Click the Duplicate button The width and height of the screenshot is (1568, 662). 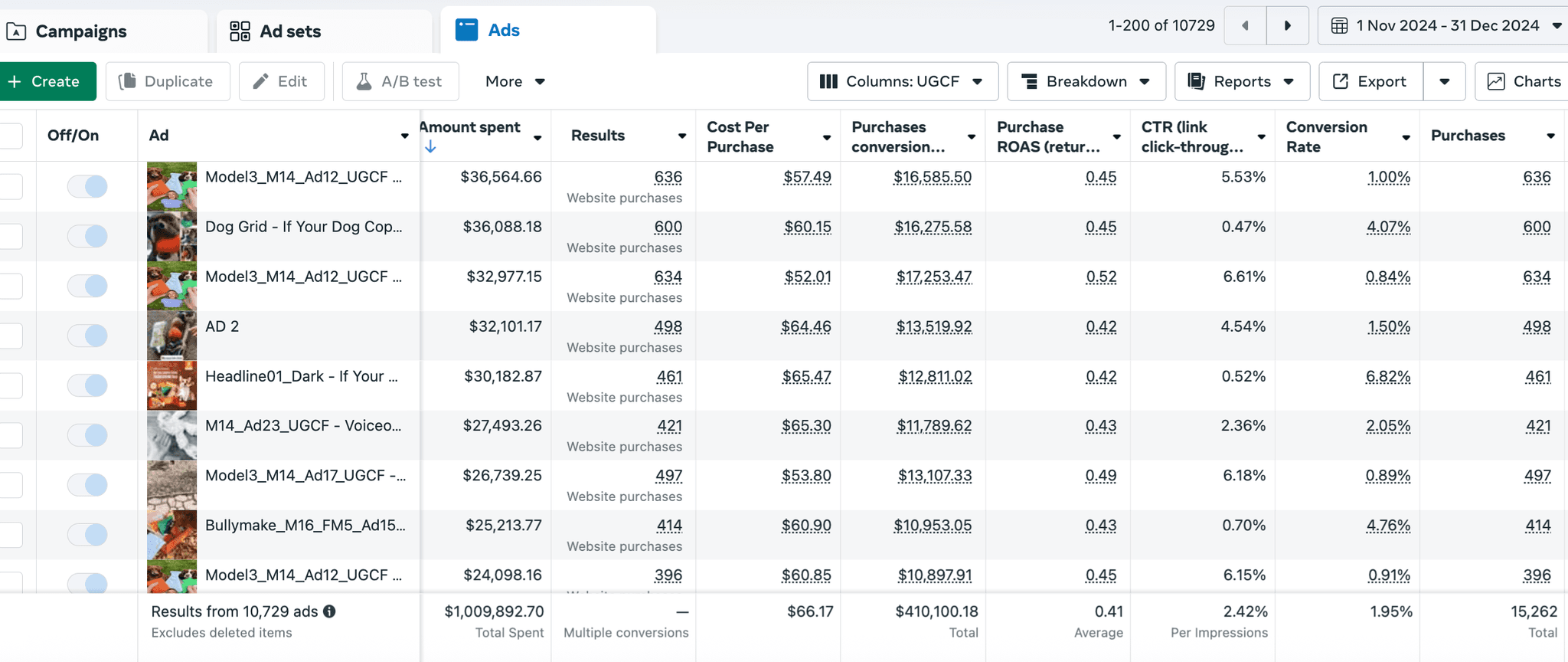tap(168, 81)
